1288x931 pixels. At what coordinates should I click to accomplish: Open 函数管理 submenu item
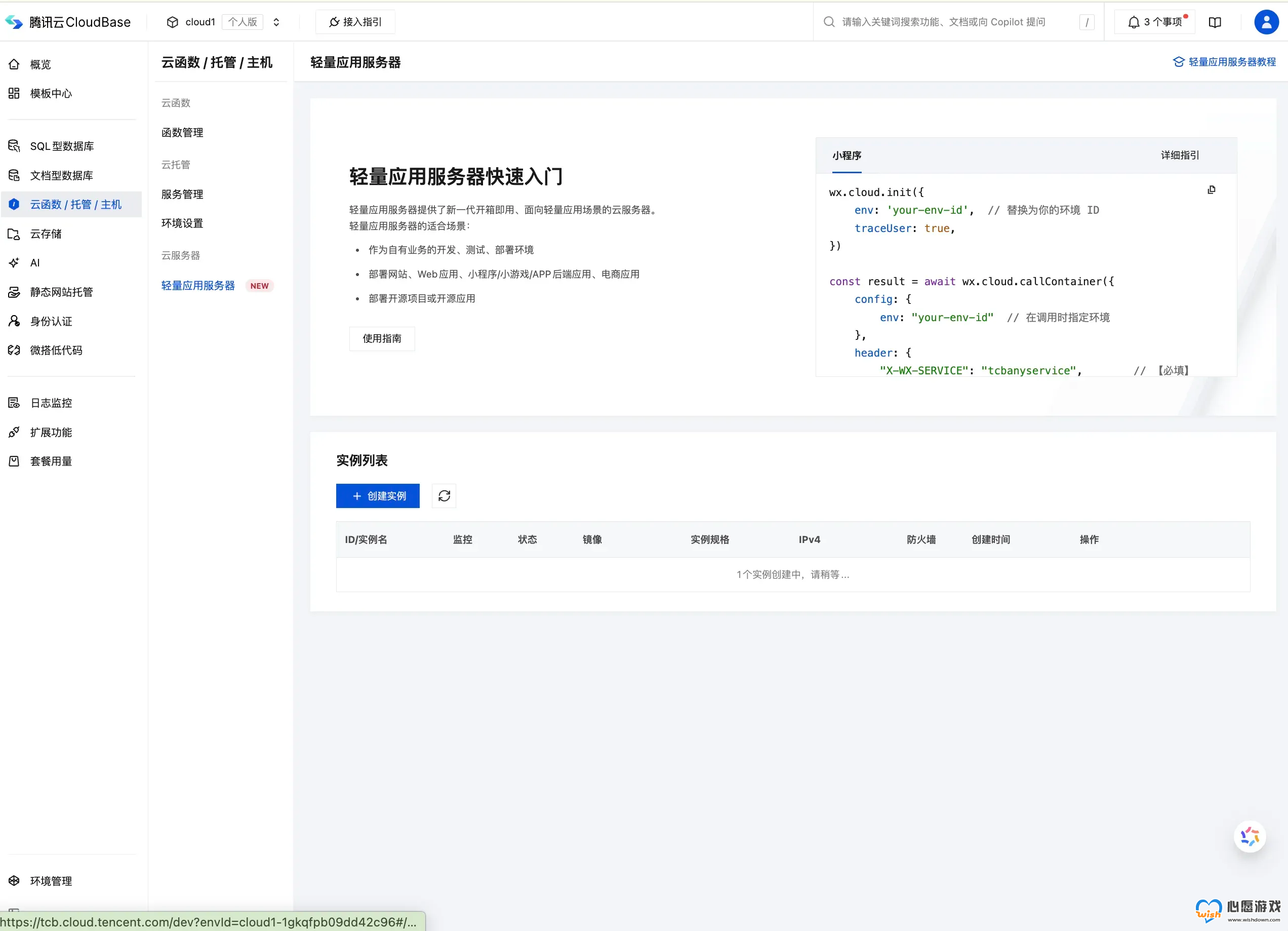point(182,132)
